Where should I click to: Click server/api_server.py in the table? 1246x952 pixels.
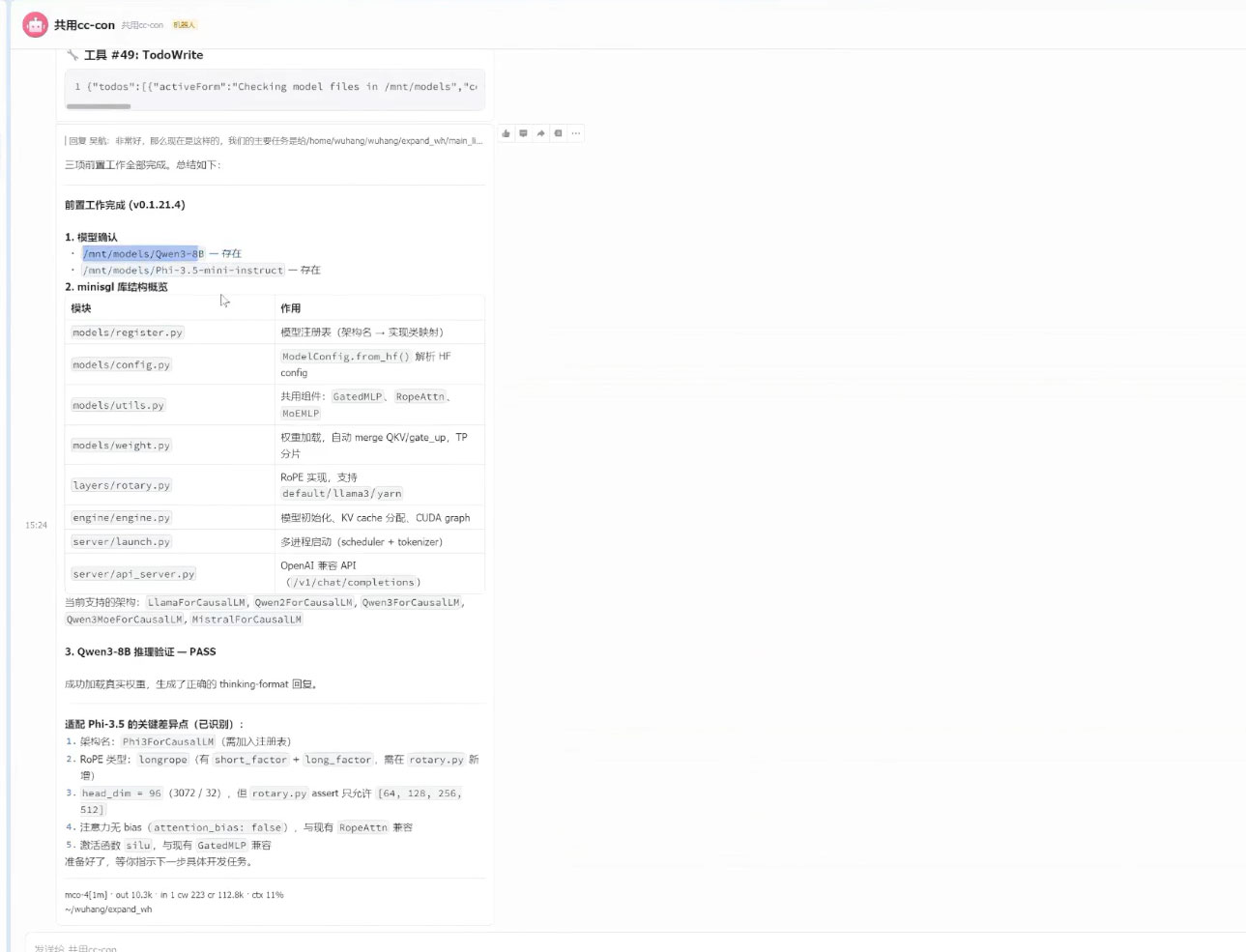(133, 574)
